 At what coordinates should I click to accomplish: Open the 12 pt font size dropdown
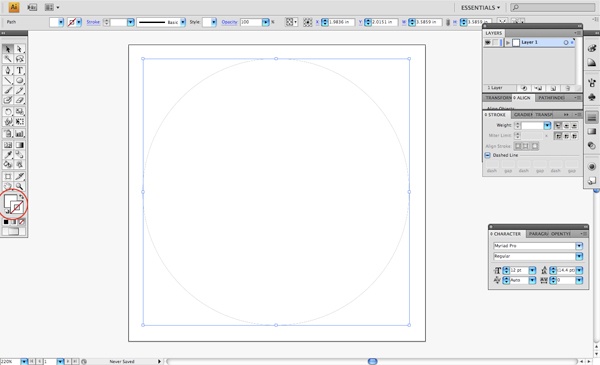coord(532,270)
